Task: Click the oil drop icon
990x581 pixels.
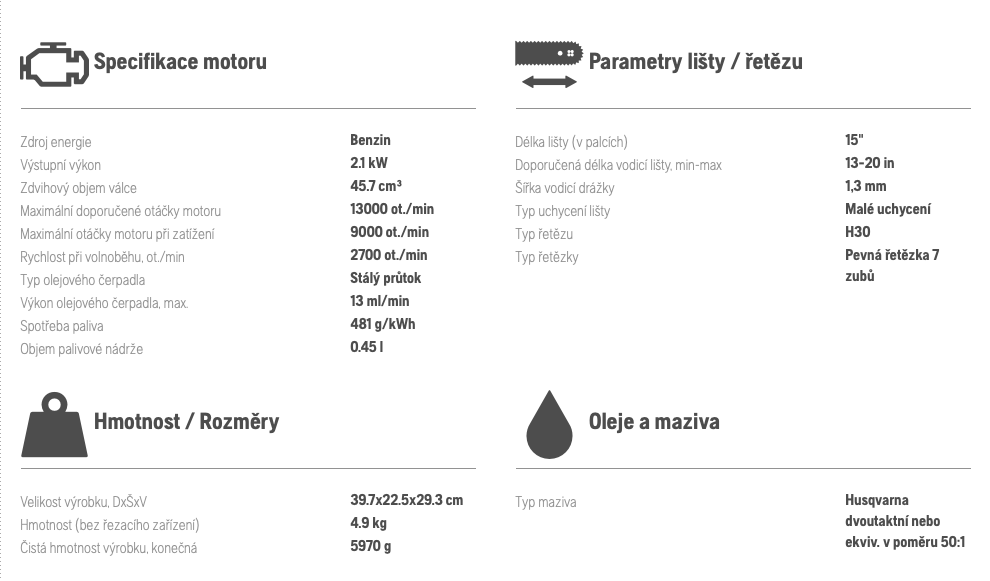Action: coord(549,424)
